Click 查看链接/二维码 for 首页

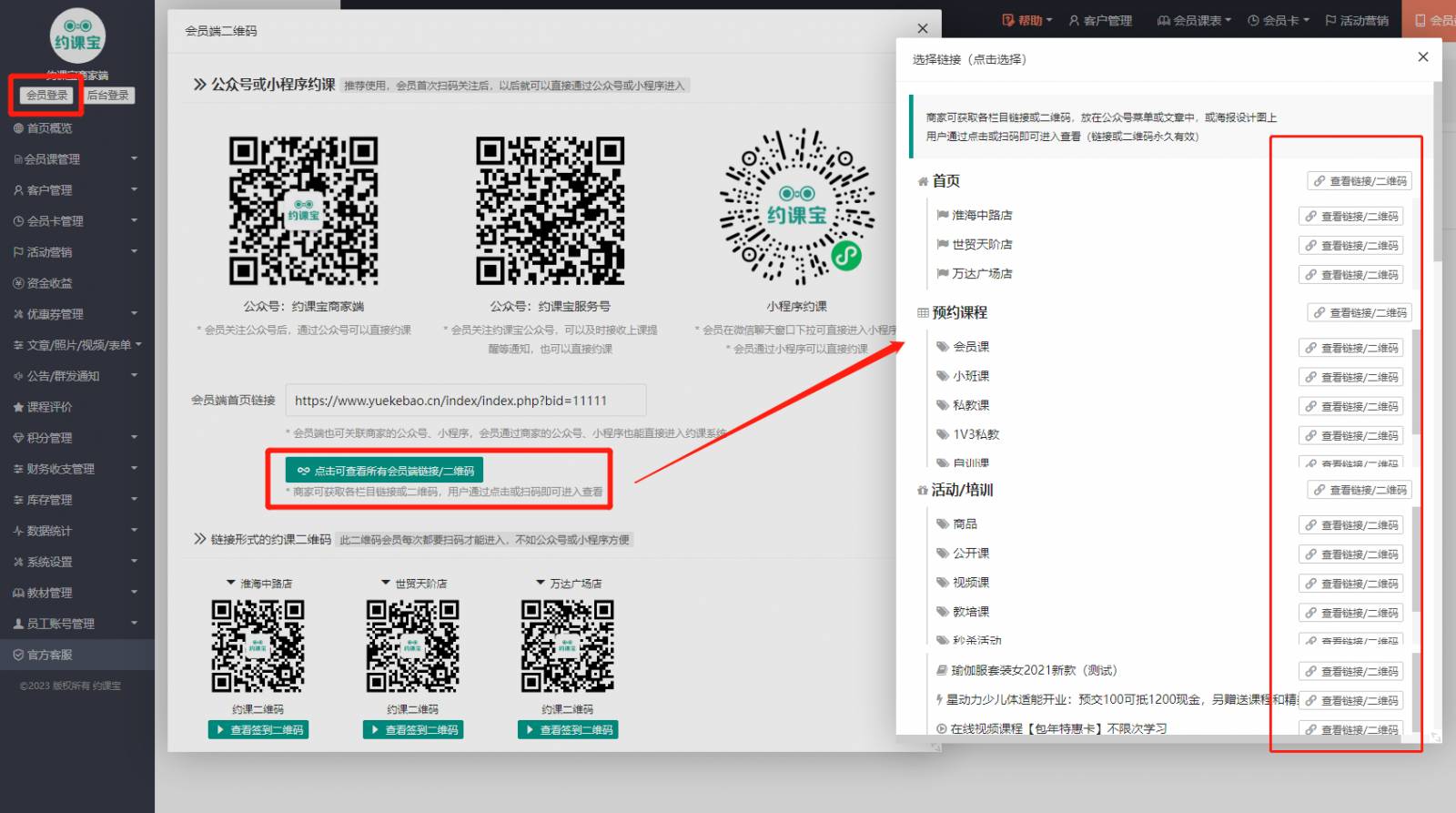(1360, 181)
